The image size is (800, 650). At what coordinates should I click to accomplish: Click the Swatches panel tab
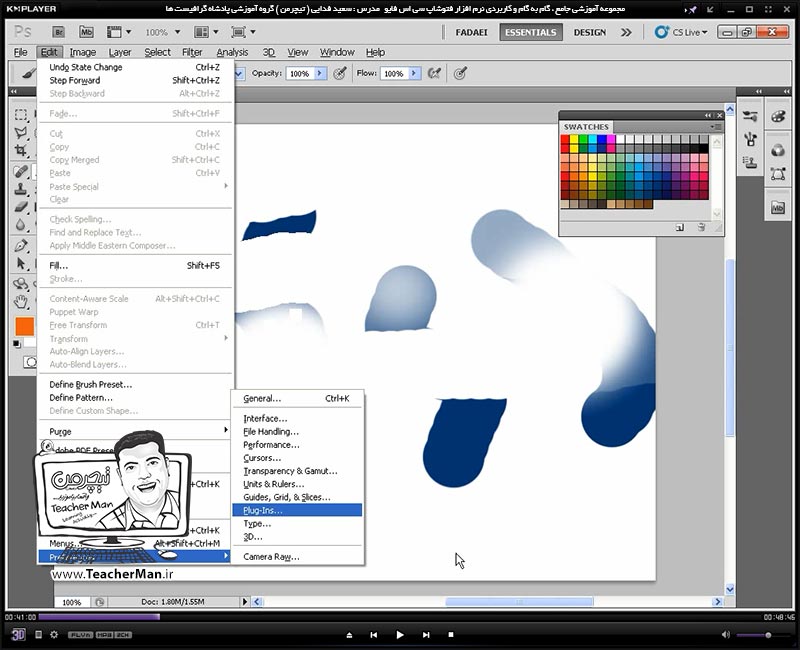coord(586,127)
